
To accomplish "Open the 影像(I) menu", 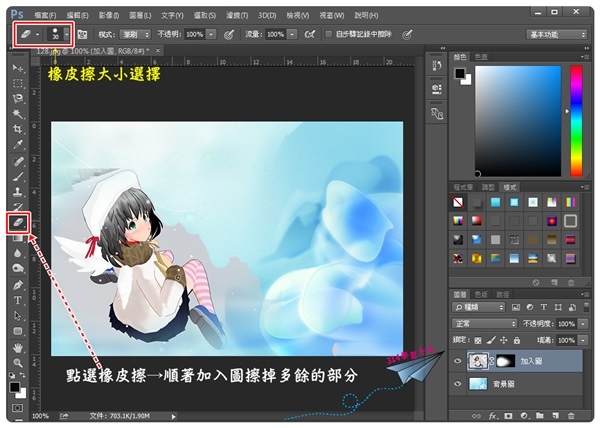I will [109, 16].
